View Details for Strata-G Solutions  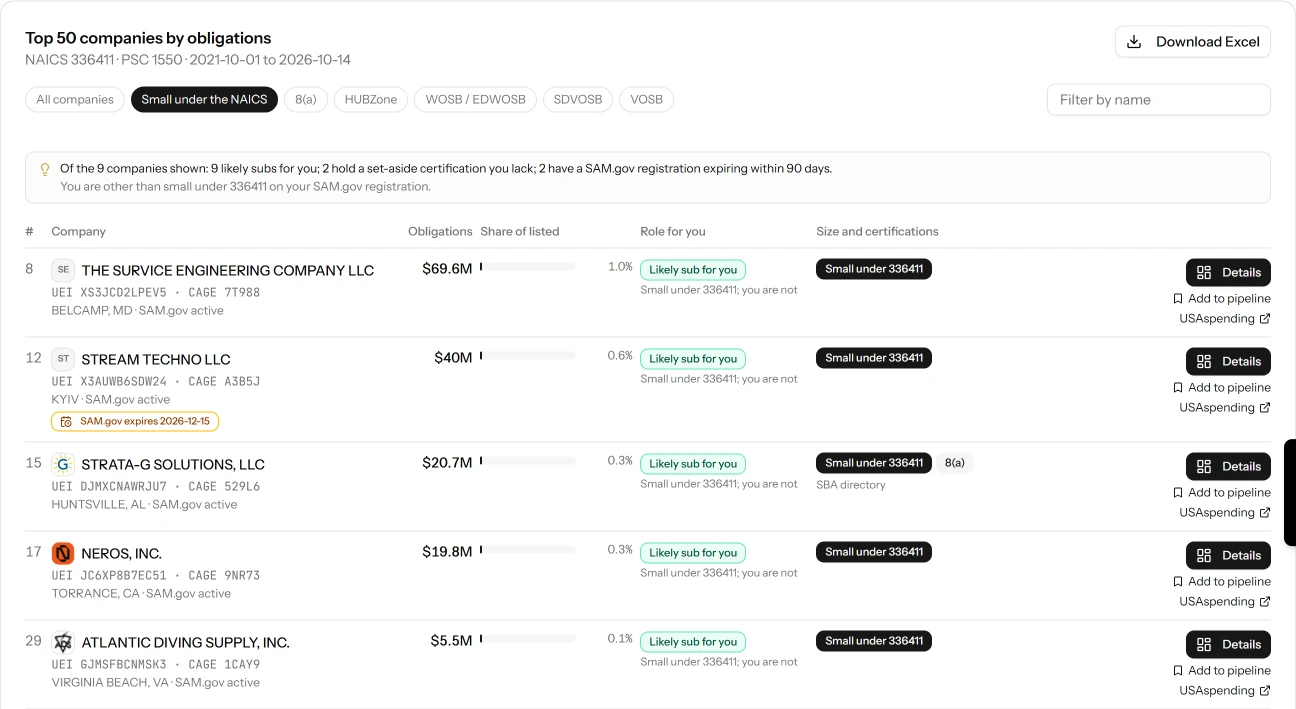(x=1228, y=466)
